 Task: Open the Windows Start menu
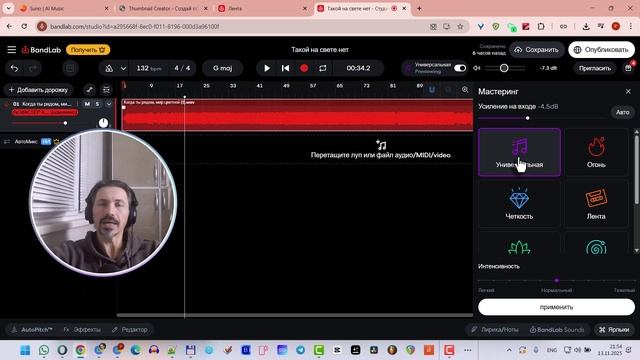tap(25, 350)
